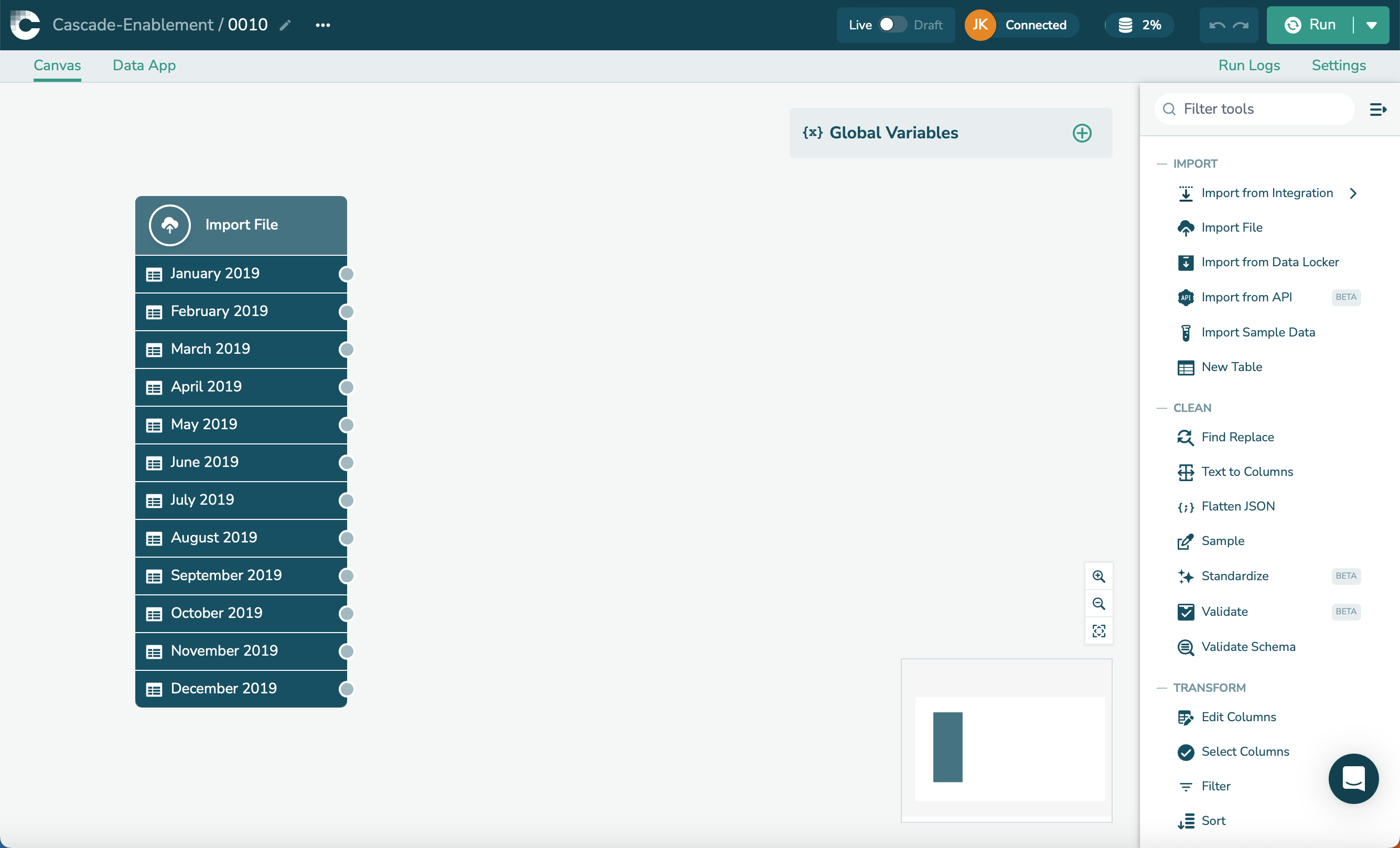The width and height of the screenshot is (1400, 848).
Task: Click the Run button
Action: (x=1311, y=25)
